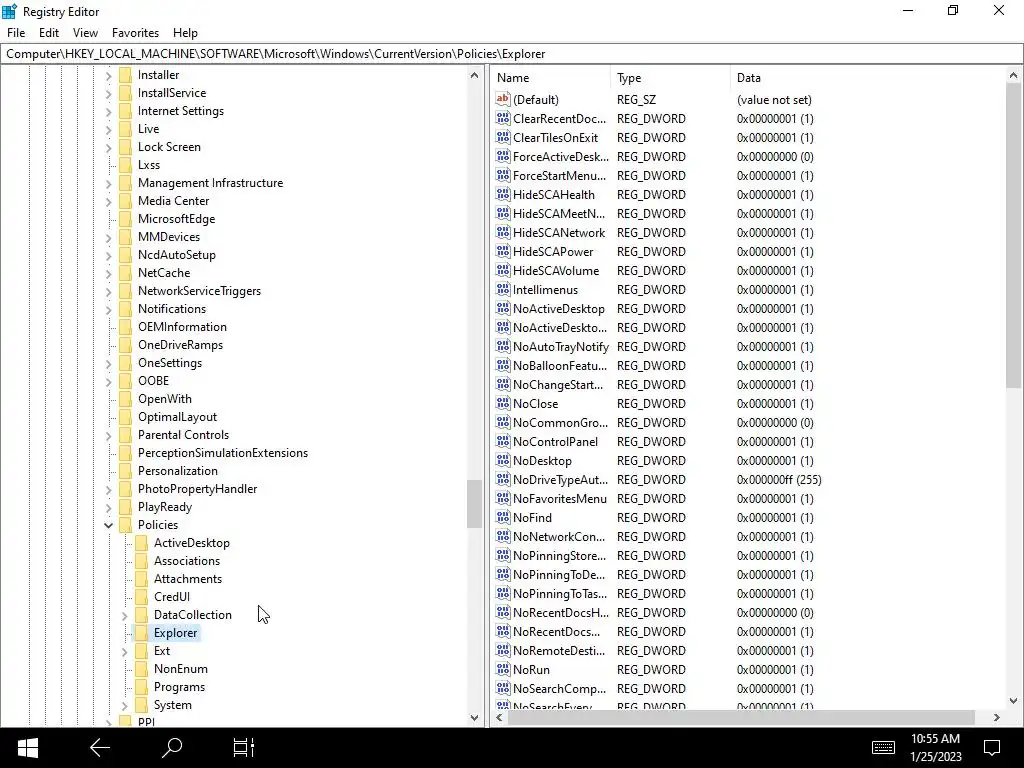Open the File menu

(16, 33)
